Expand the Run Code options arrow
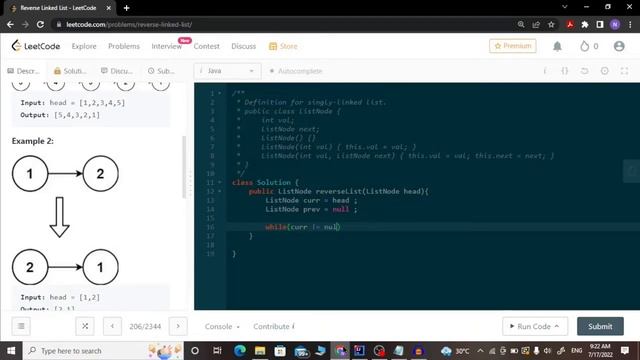The image size is (640, 360). pos(557,326)
